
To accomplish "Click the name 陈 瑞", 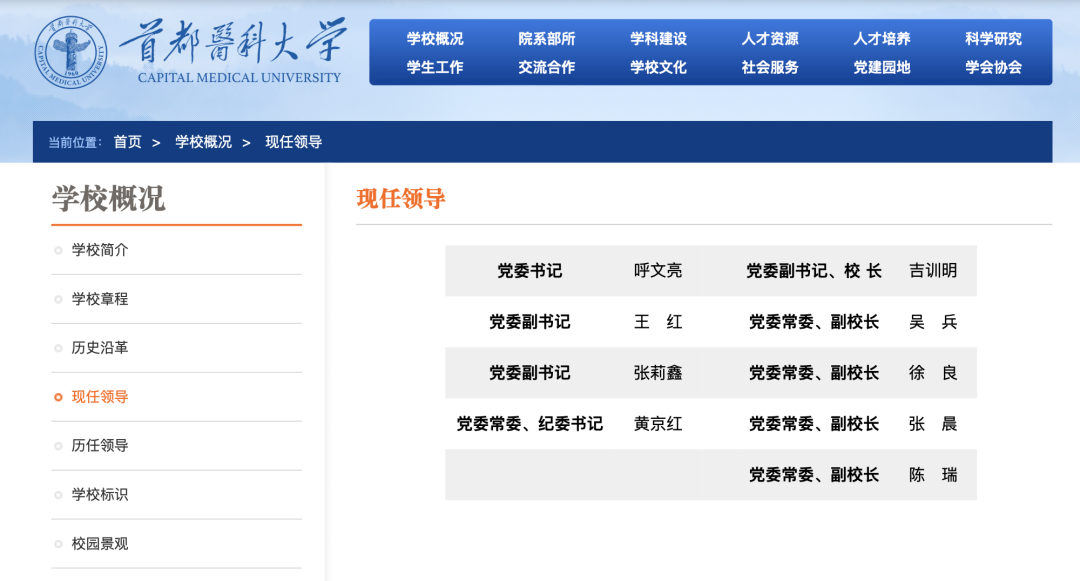I will point(933,474).
